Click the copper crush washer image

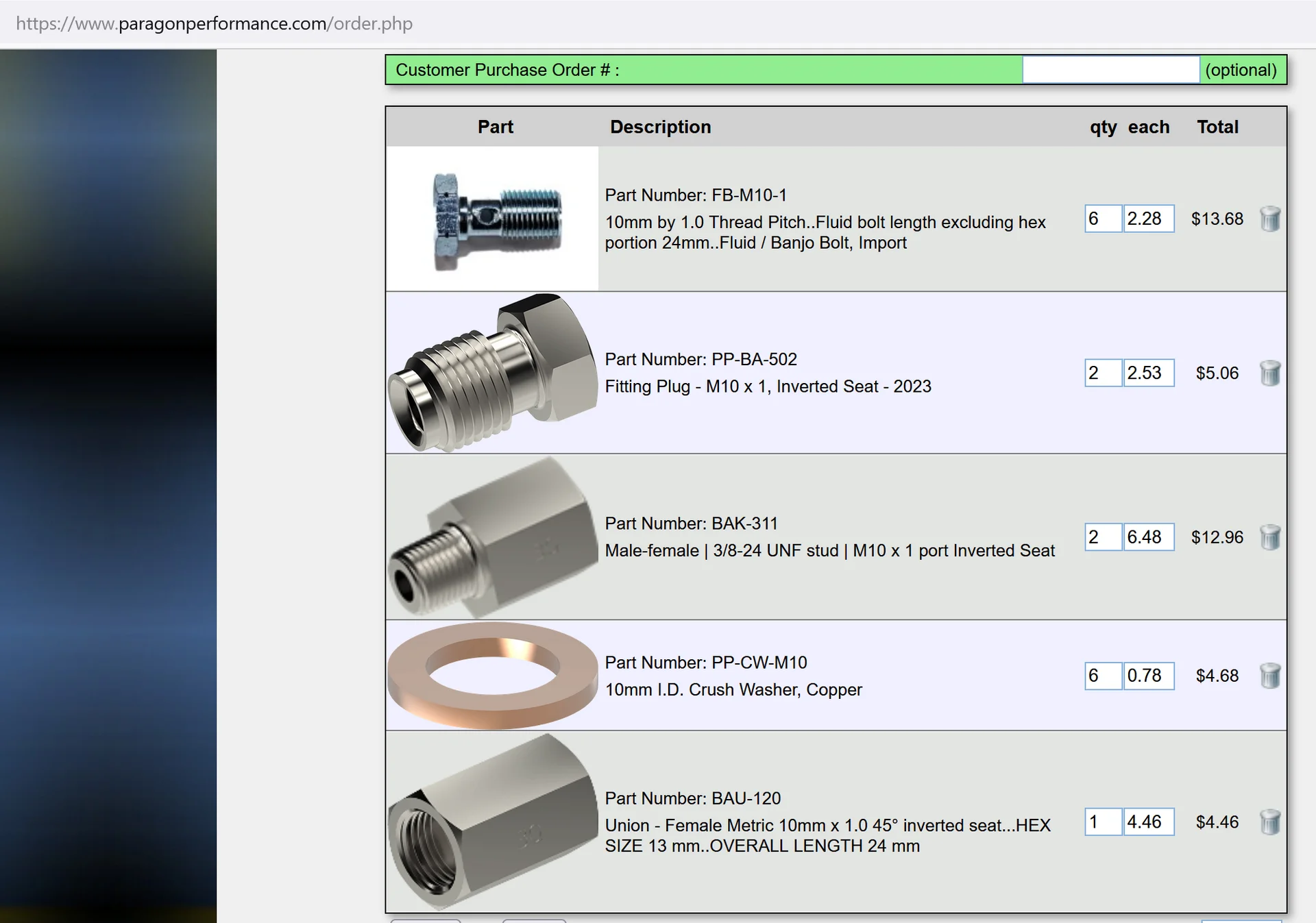point(492,676)
